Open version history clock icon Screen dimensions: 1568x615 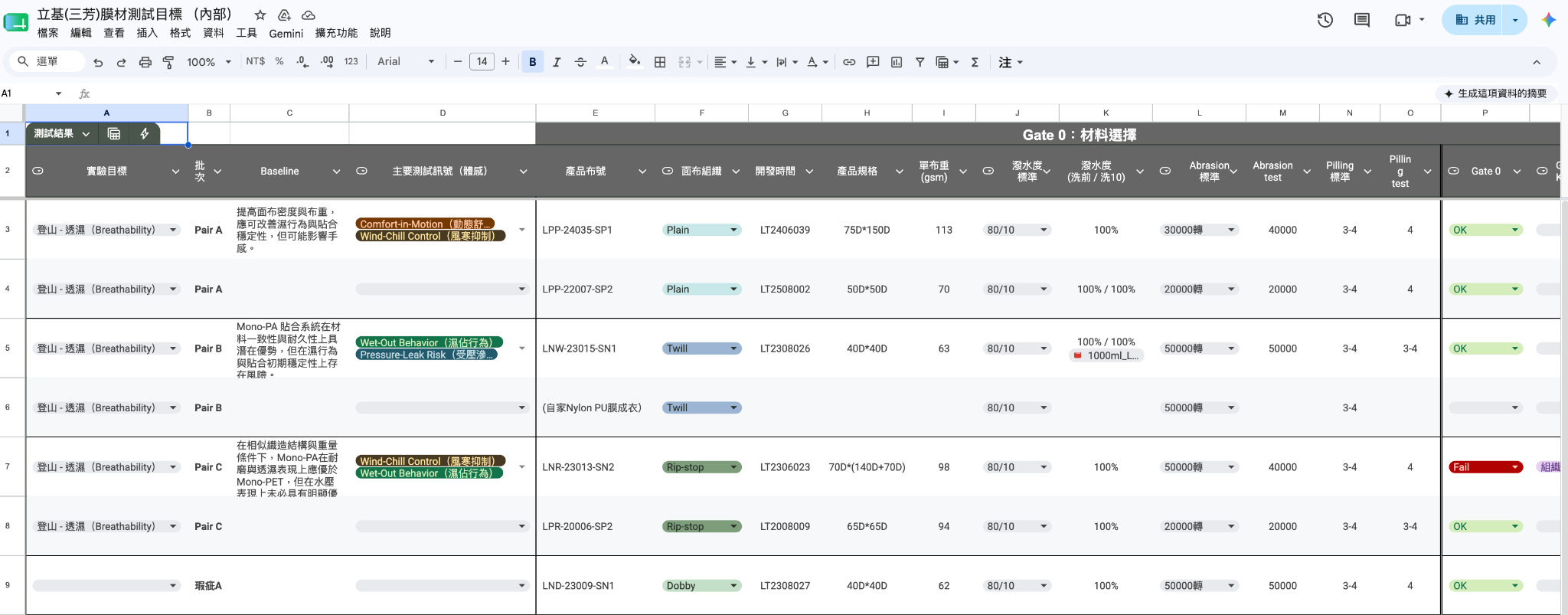tap(1325, 20)
